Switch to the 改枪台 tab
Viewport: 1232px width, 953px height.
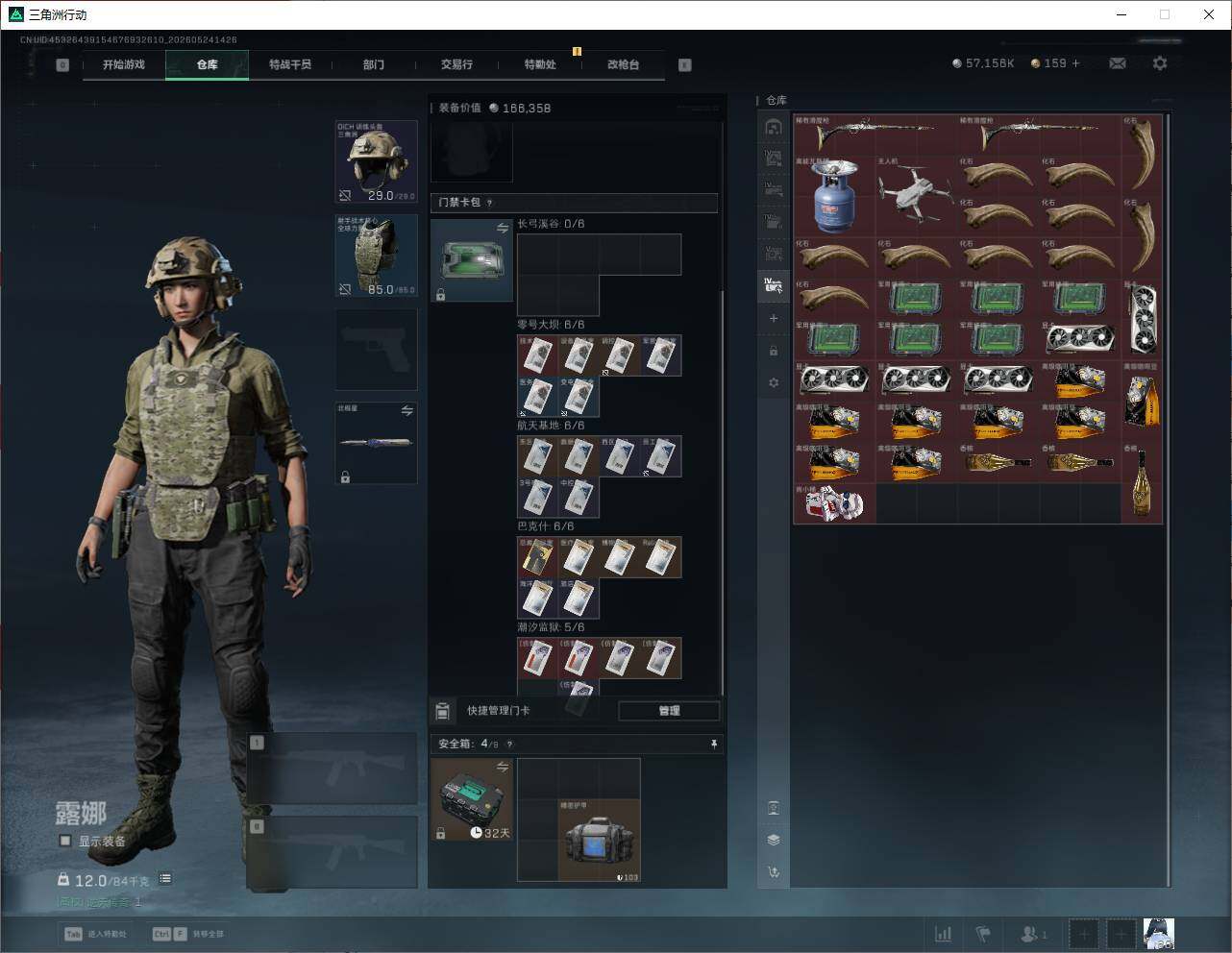[623, 64]
